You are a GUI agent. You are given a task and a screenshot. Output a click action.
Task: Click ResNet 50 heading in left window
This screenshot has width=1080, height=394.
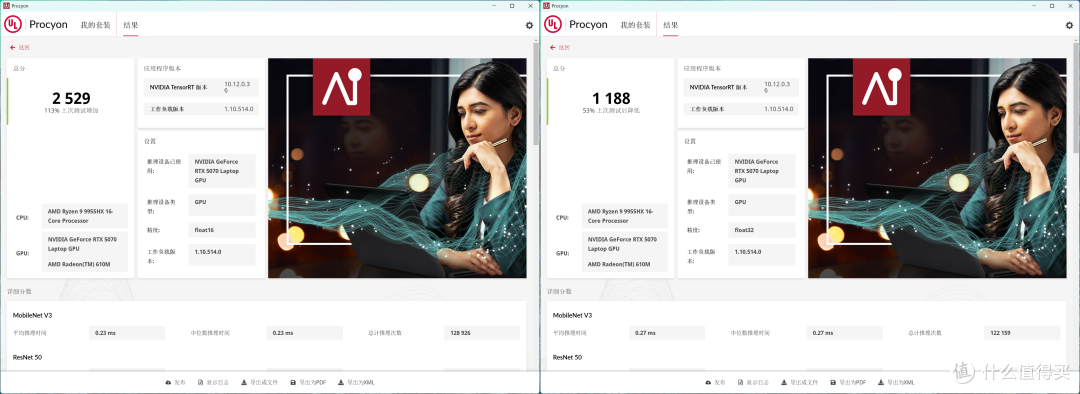tap(28, 357)
